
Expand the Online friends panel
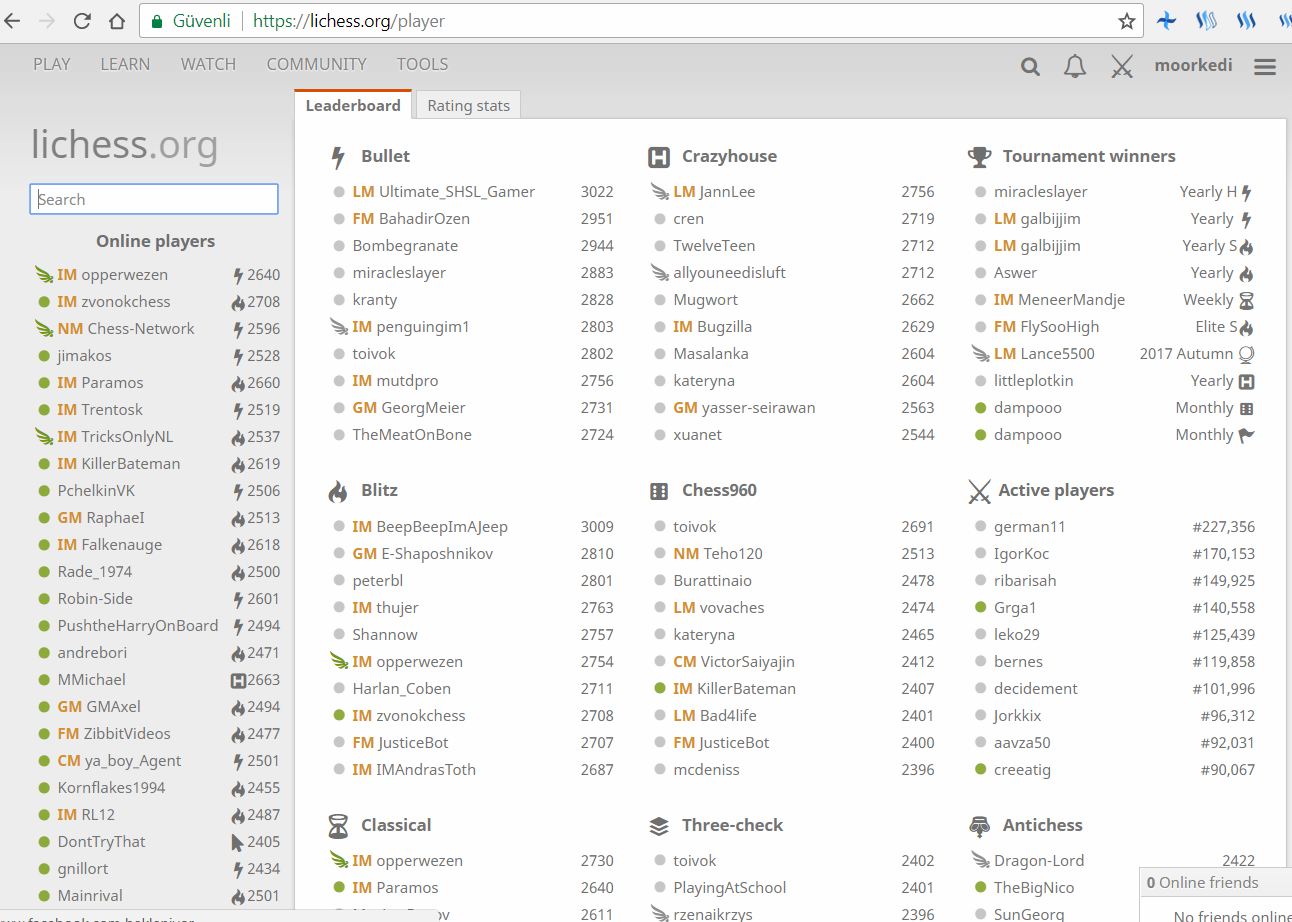pos(1215,883)
